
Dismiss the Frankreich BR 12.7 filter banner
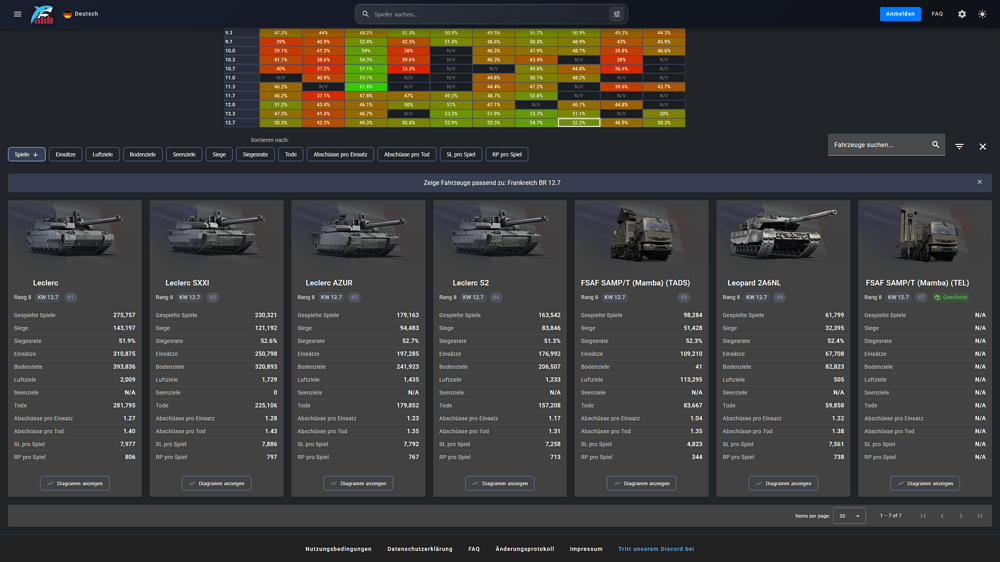click(x=980, y=182)
